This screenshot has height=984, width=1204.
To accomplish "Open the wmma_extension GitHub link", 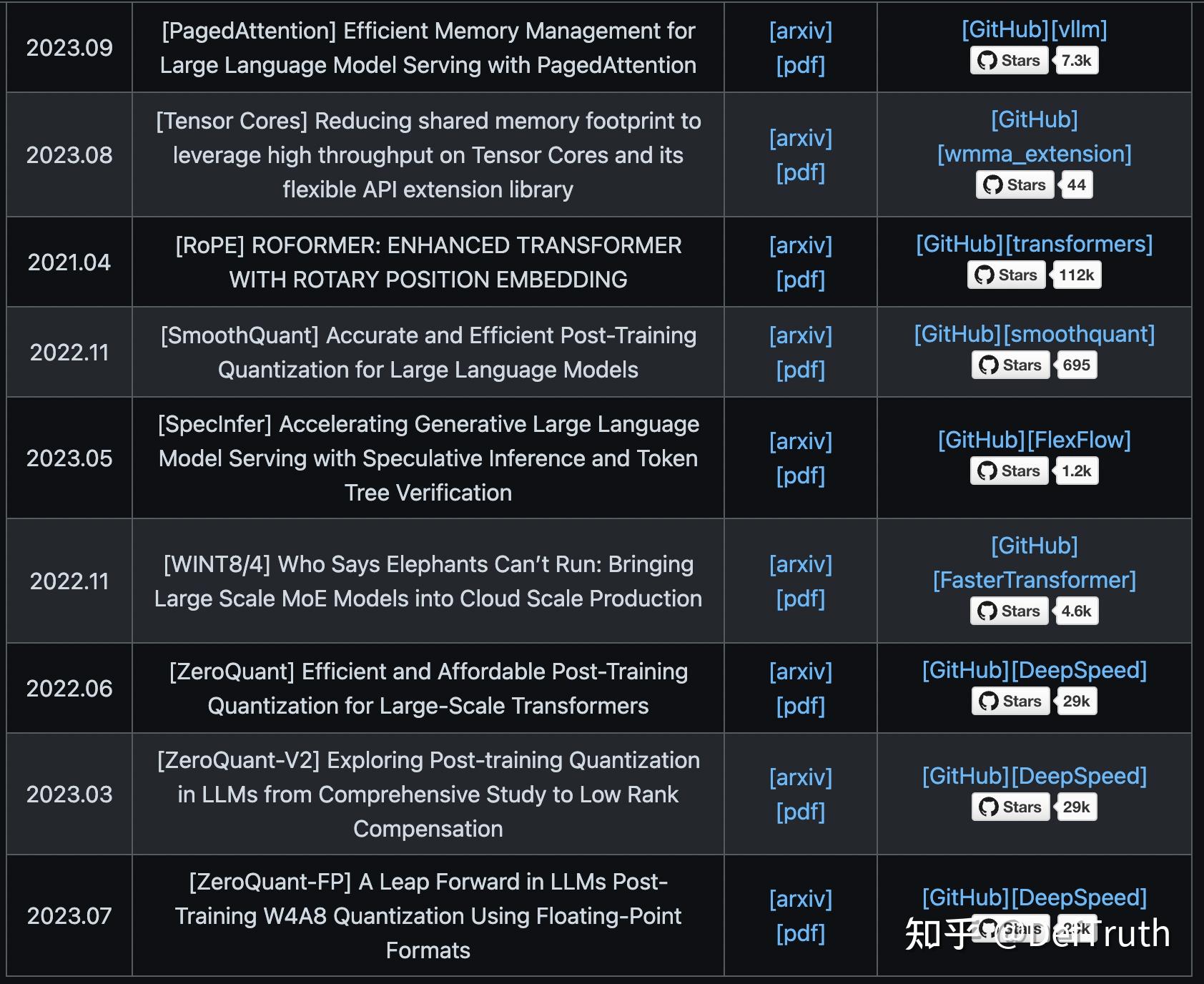I will coord(1034,154).
